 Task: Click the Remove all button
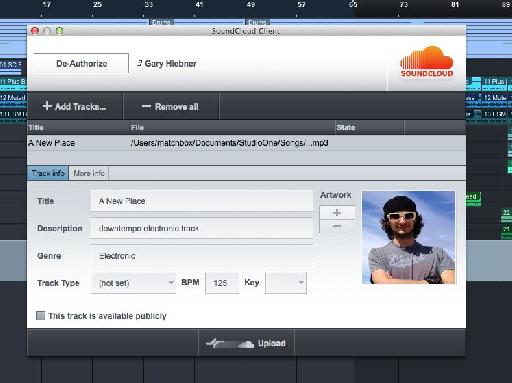point(171,106)
